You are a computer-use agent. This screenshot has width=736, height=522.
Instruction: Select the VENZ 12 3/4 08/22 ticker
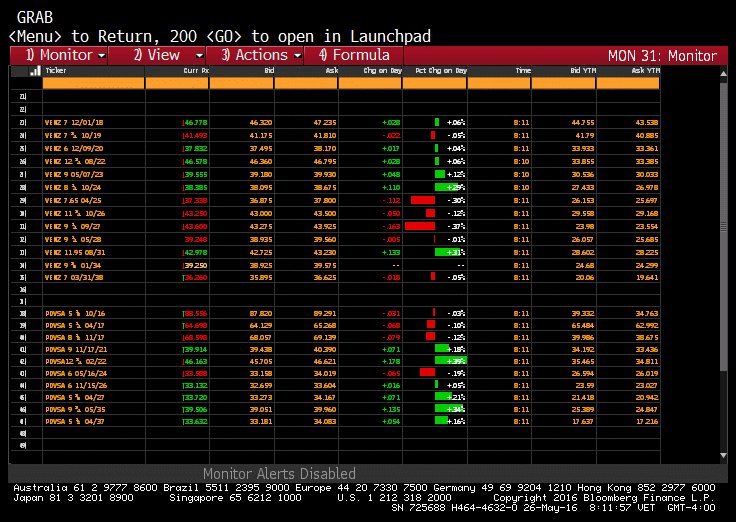click(x=75, y=161)
